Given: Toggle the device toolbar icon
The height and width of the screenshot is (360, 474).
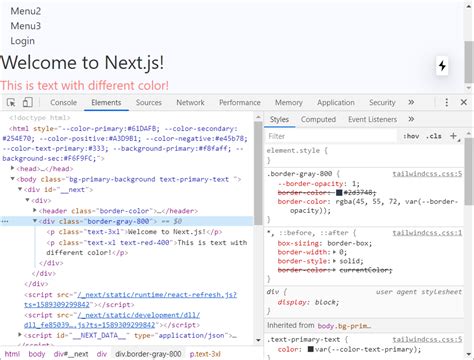Looking at the screenshot, I should click(x=28, y=102).
